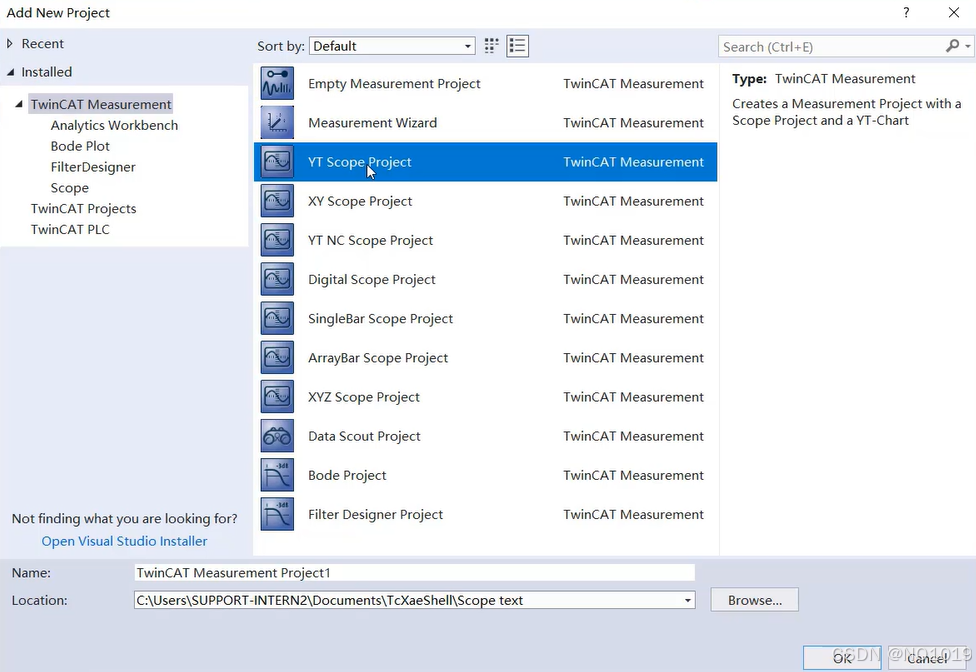Select Data Scout Project template

pyautogui.click(x=486, y=436)
